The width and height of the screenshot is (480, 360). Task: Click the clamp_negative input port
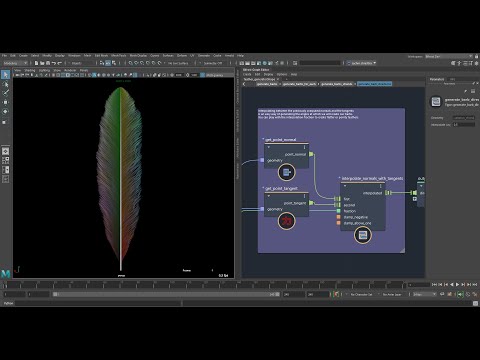[x=339, y=217]
